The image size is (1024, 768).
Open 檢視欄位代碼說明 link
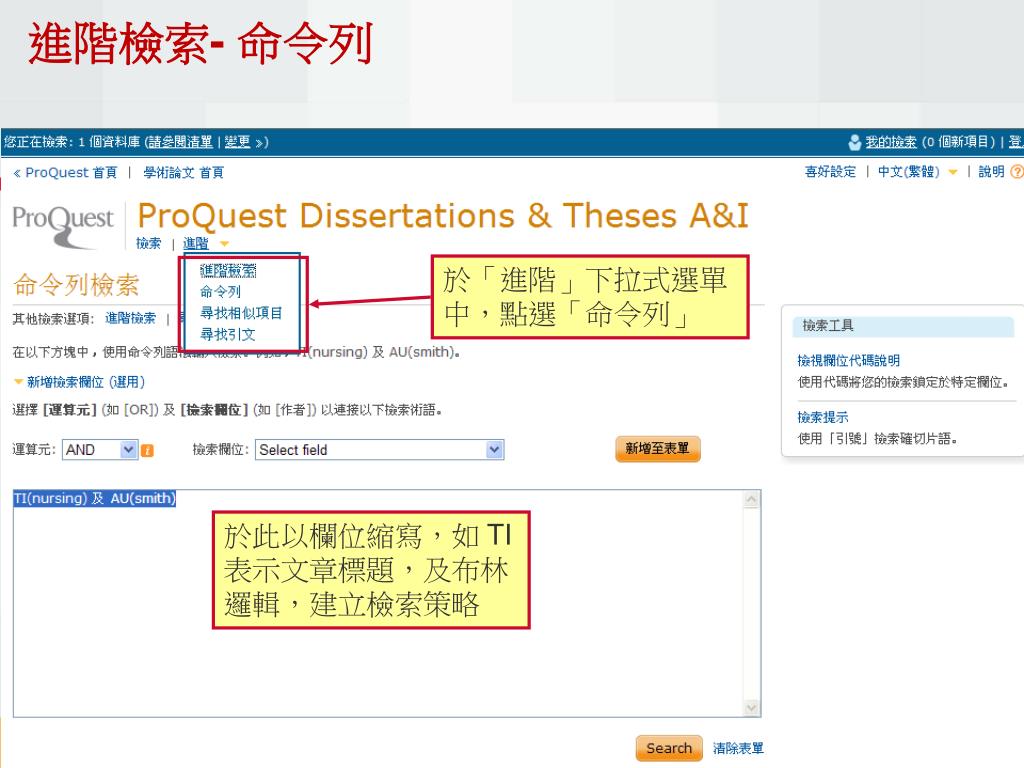click(x=848, y=360)
